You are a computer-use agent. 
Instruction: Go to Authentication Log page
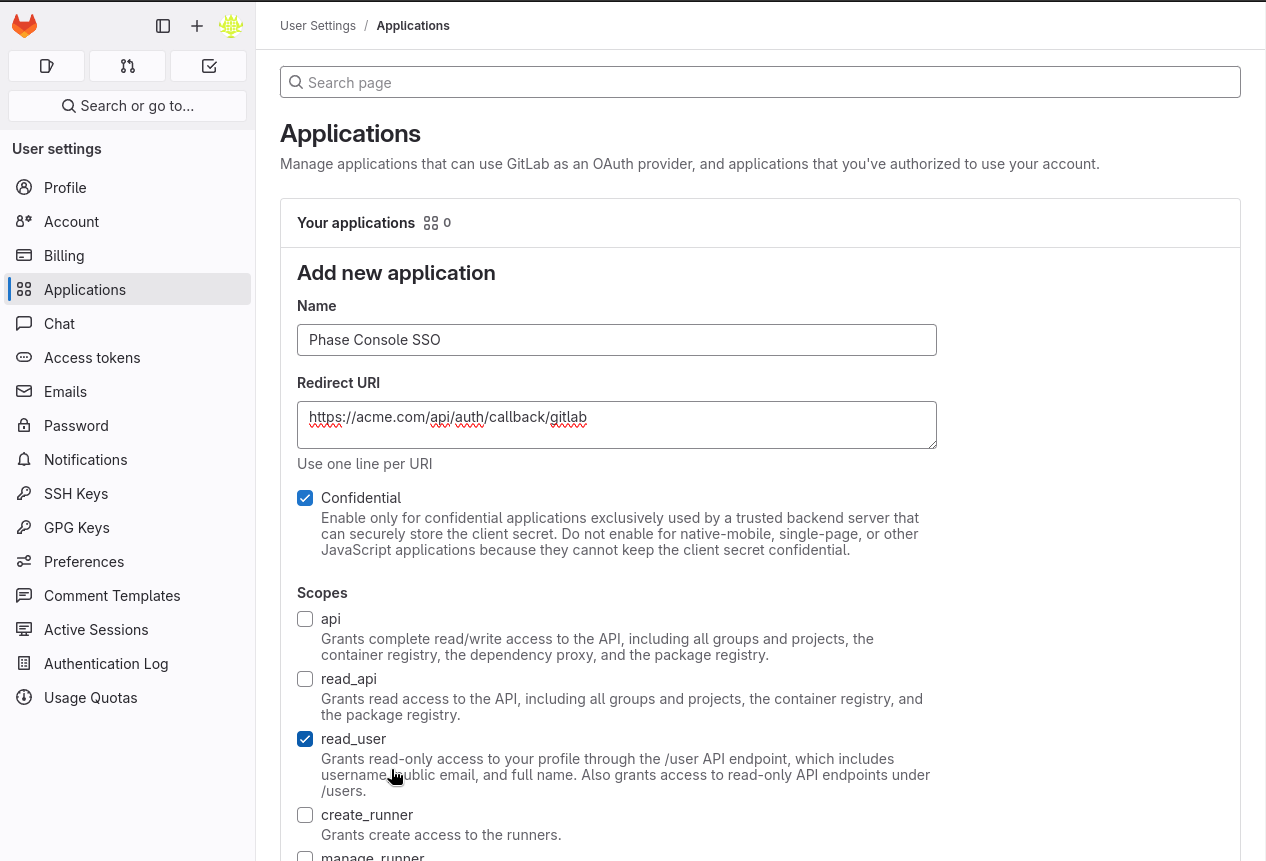pos(128,663)
